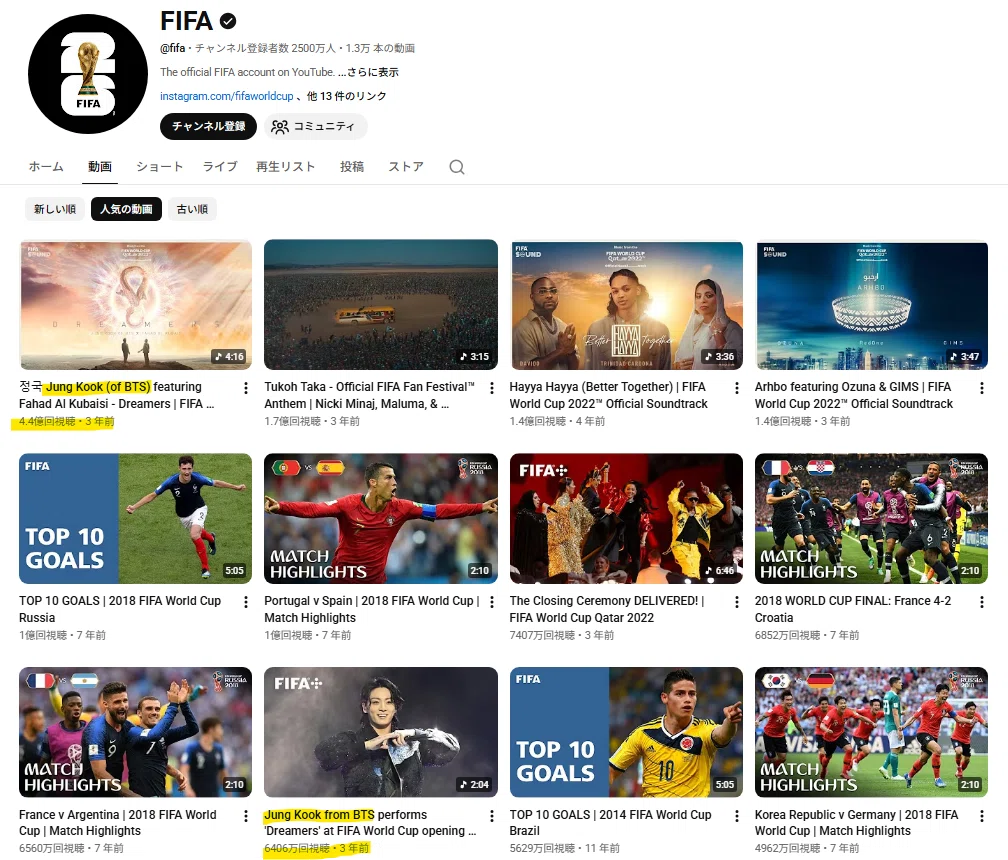Play the Jung Kook opening performance thumbnail

(381, 732)
